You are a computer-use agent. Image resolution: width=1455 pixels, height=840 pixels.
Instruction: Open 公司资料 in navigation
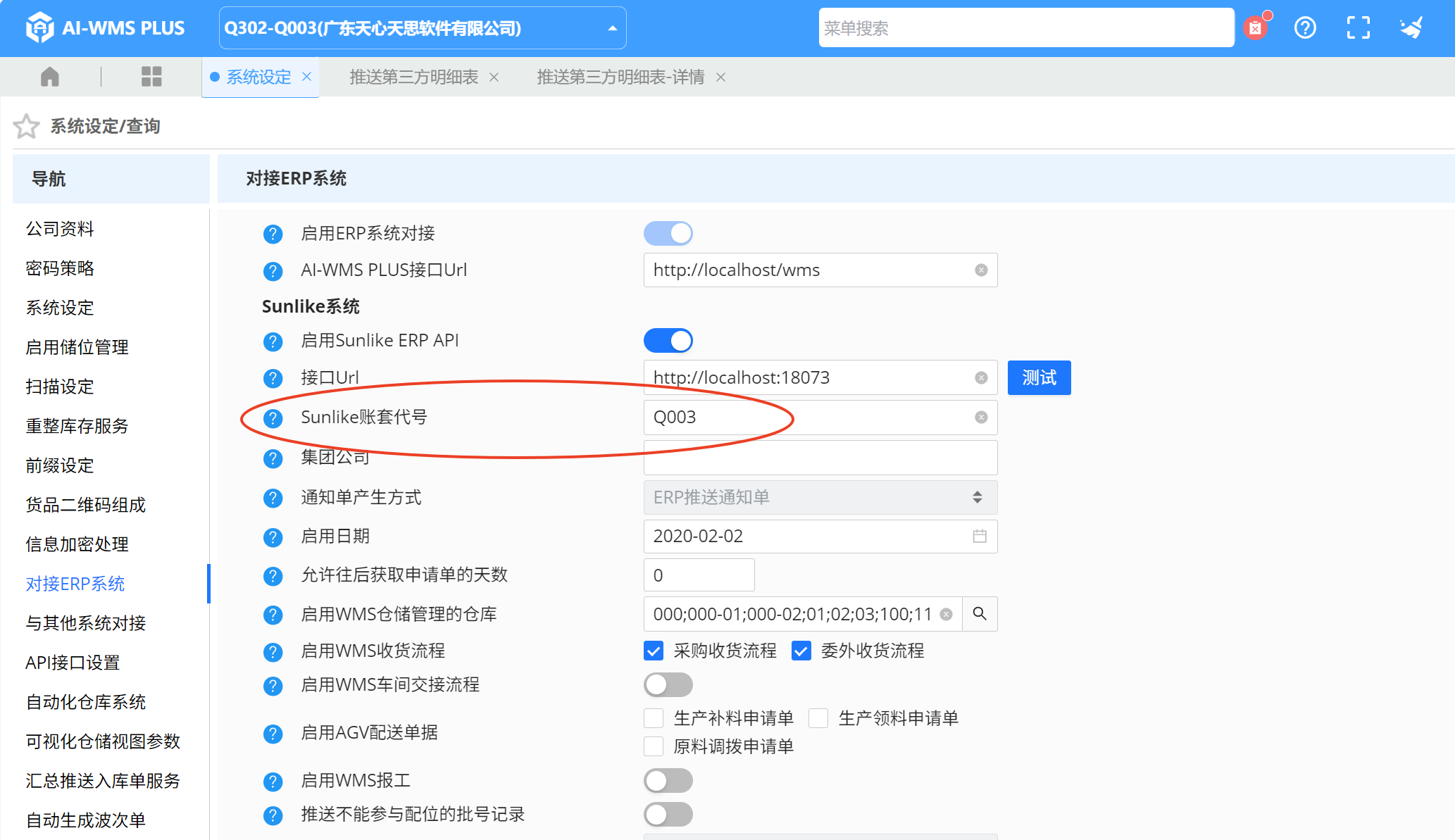point(60,229)
